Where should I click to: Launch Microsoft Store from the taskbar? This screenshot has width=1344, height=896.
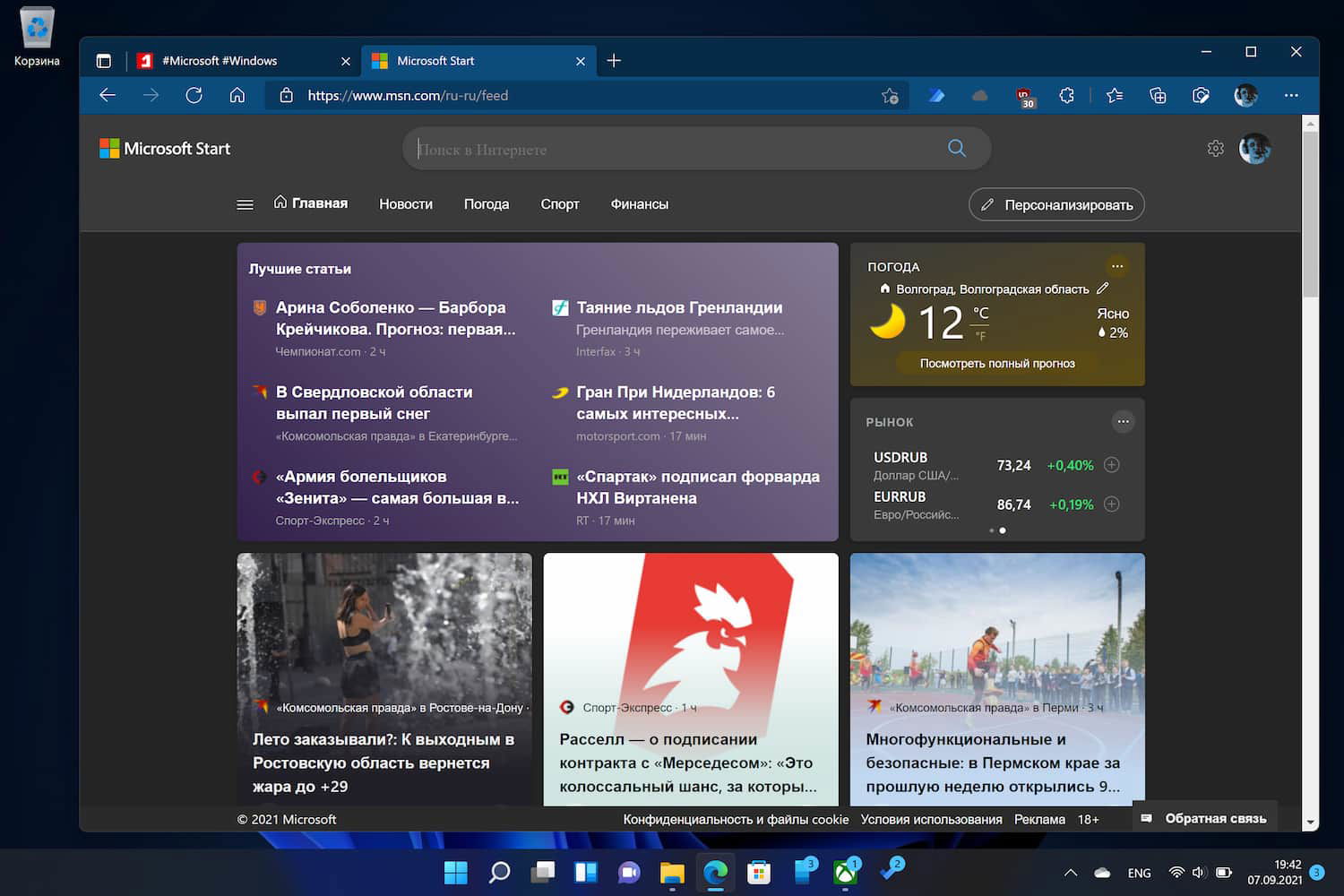point(759,872)
